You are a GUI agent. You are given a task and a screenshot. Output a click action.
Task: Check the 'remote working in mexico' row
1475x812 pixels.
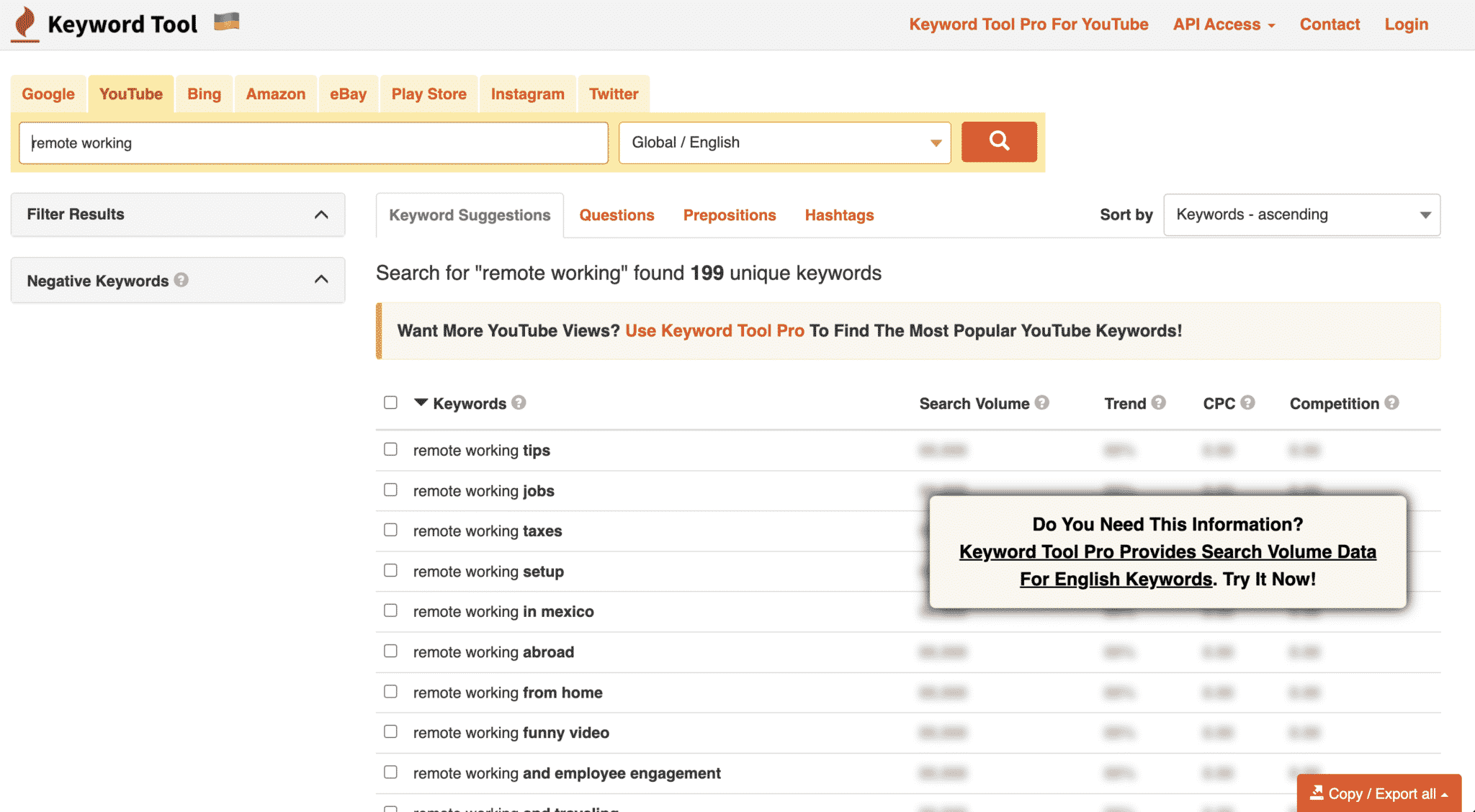click(390, 610)
